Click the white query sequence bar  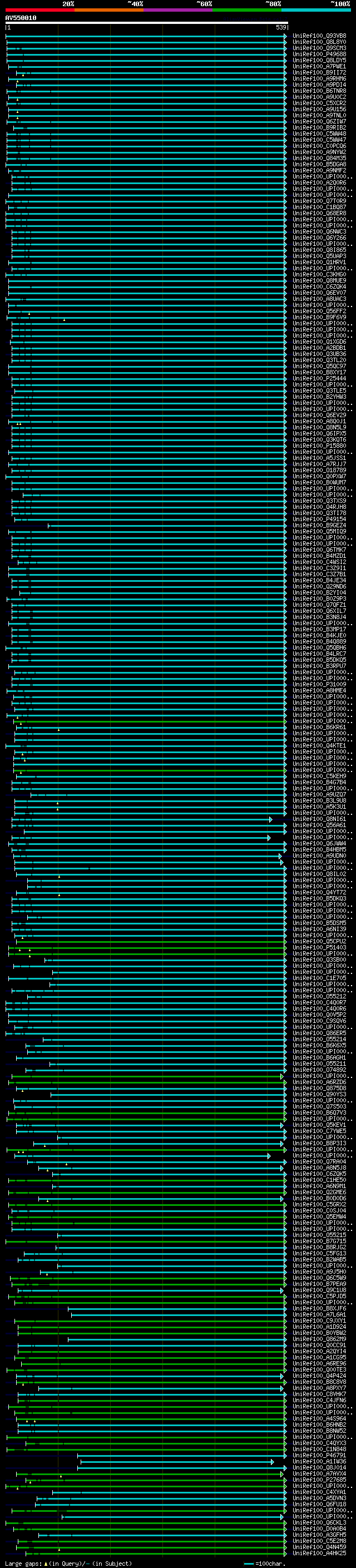[x=146, y=22]
